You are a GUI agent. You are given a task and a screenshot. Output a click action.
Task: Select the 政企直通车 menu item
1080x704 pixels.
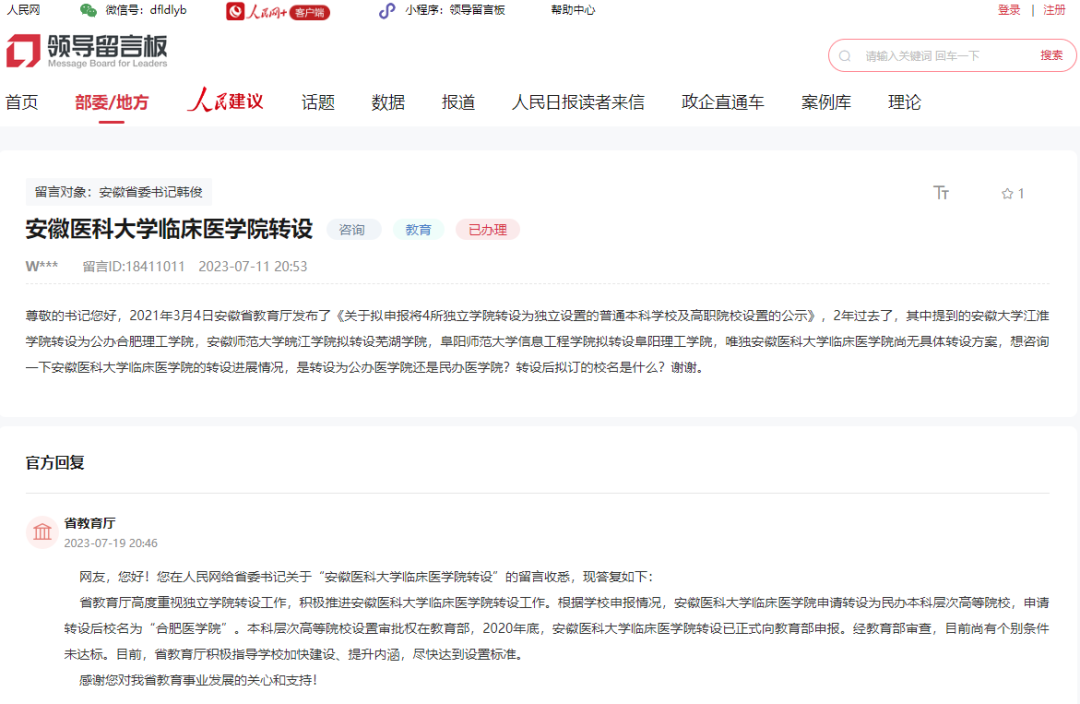pos(722,102)
